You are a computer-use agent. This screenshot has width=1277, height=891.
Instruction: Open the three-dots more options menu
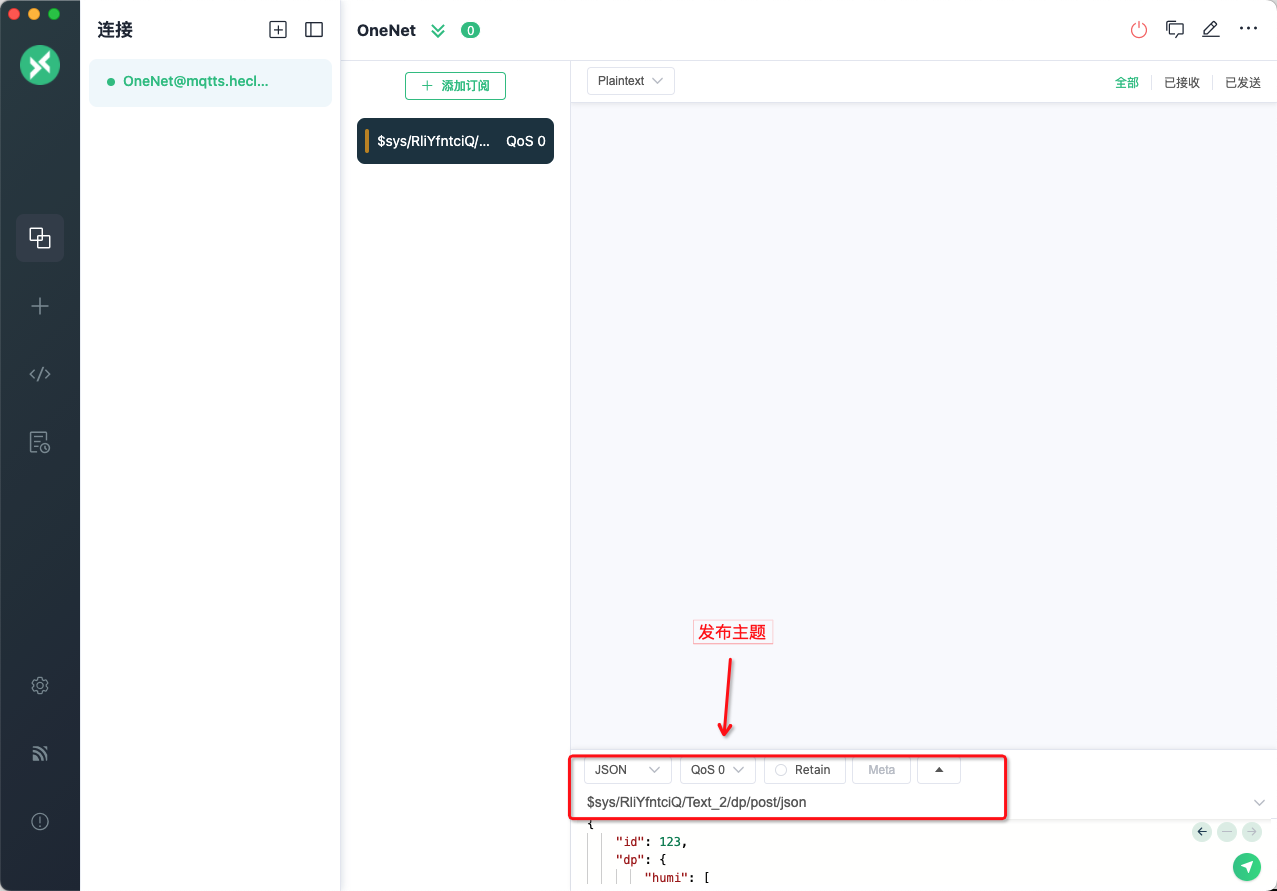pyautogui.click(x=1248, y=29)
